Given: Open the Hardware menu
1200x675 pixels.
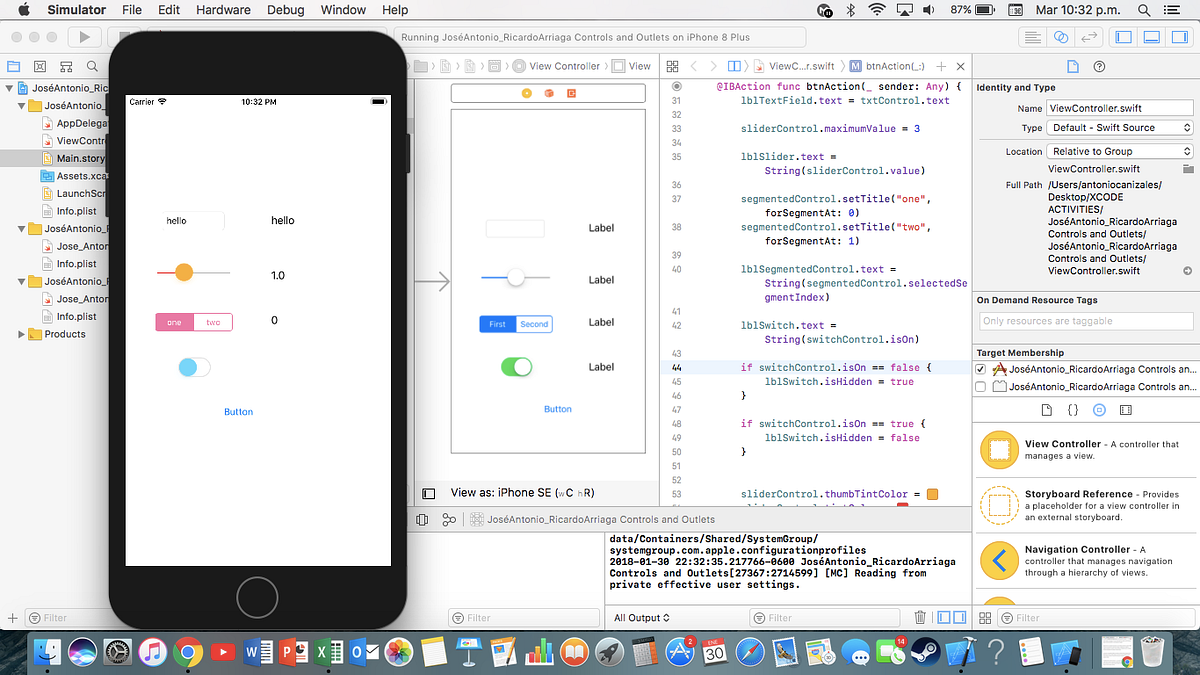Looking at the screenshot, I should coord(223,10).
